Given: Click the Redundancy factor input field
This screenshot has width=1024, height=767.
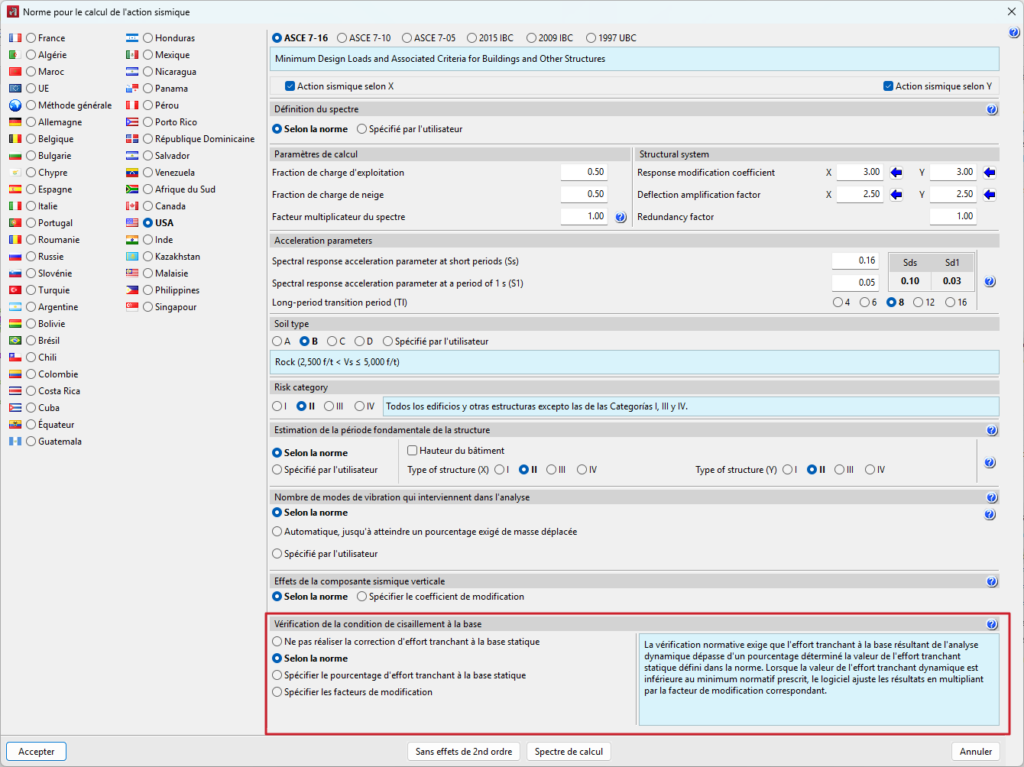Looking at the screenshot, I should pyautogui.click(x=953, y=216).
